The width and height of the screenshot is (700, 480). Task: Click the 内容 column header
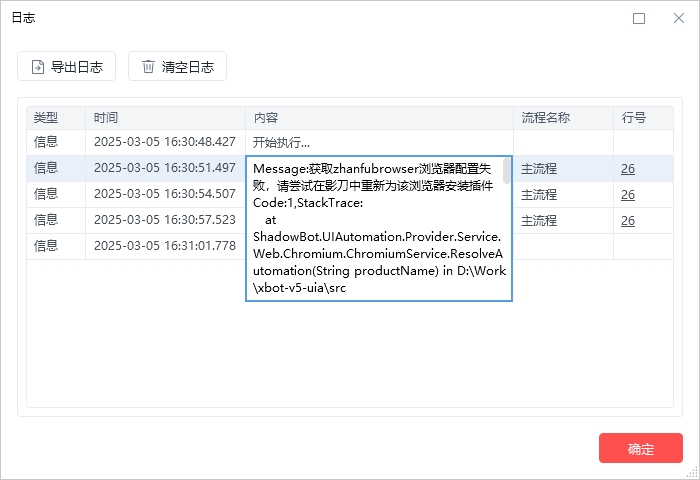click(266, 118)
